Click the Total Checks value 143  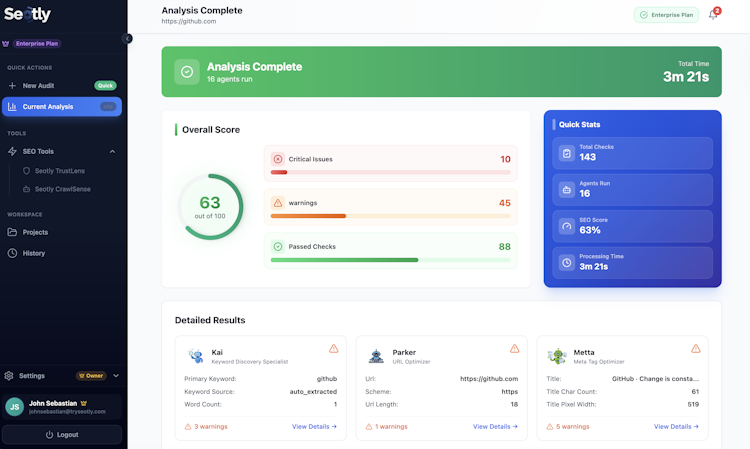click(x=587, y=157)
